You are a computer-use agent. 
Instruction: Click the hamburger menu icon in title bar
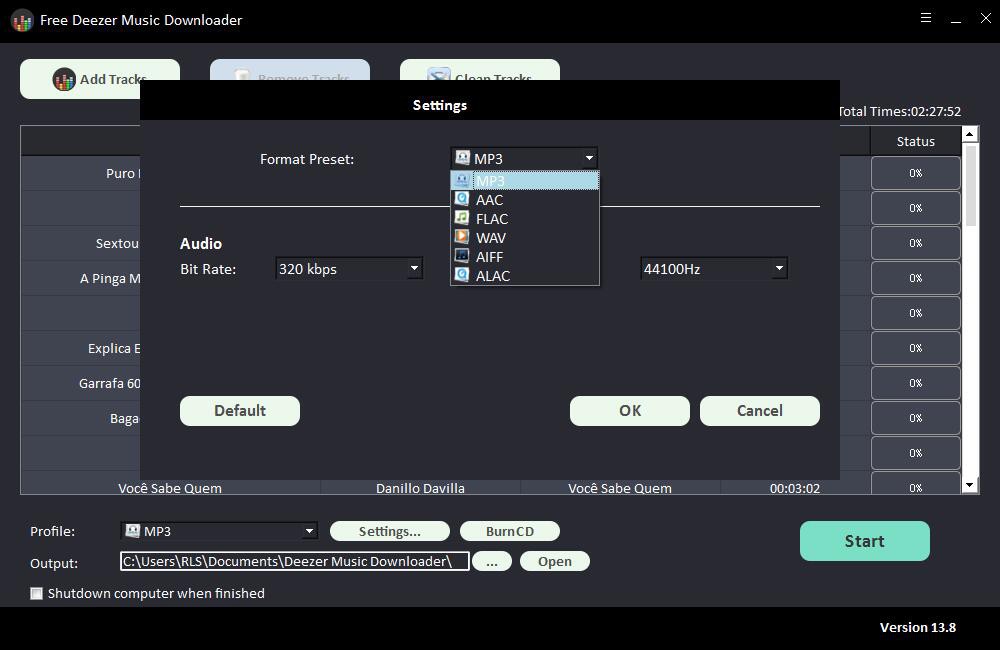pos(926,18)
